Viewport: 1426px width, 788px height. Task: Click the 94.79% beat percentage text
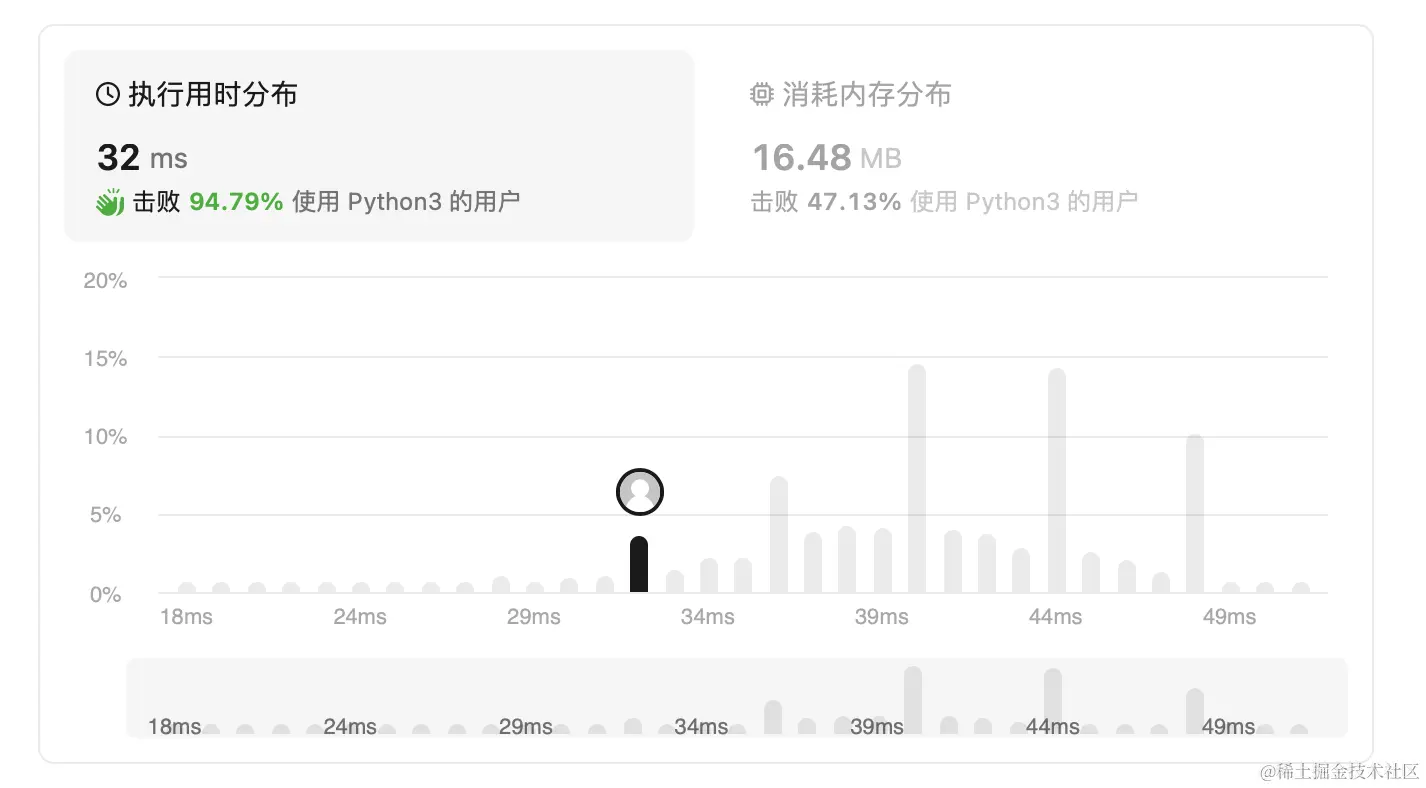tap(237, 202)
